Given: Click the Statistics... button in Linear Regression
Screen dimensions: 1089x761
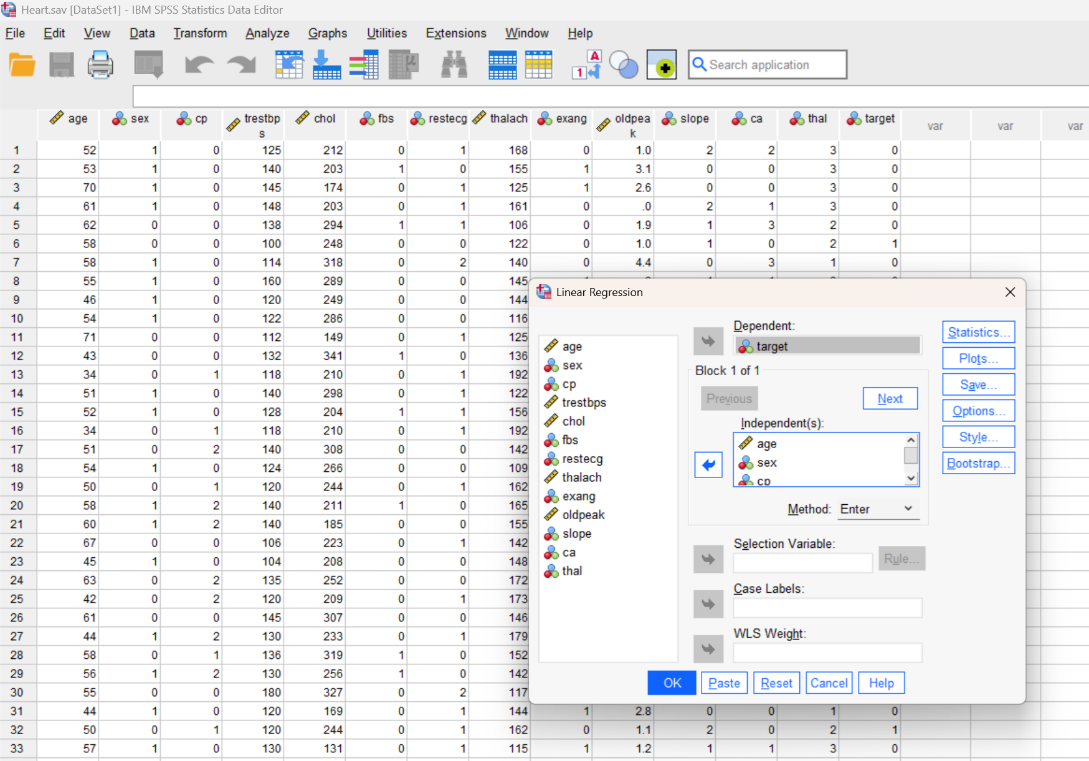Looking at the screenshot, I should pyautogui.click(x=979, y=333).
